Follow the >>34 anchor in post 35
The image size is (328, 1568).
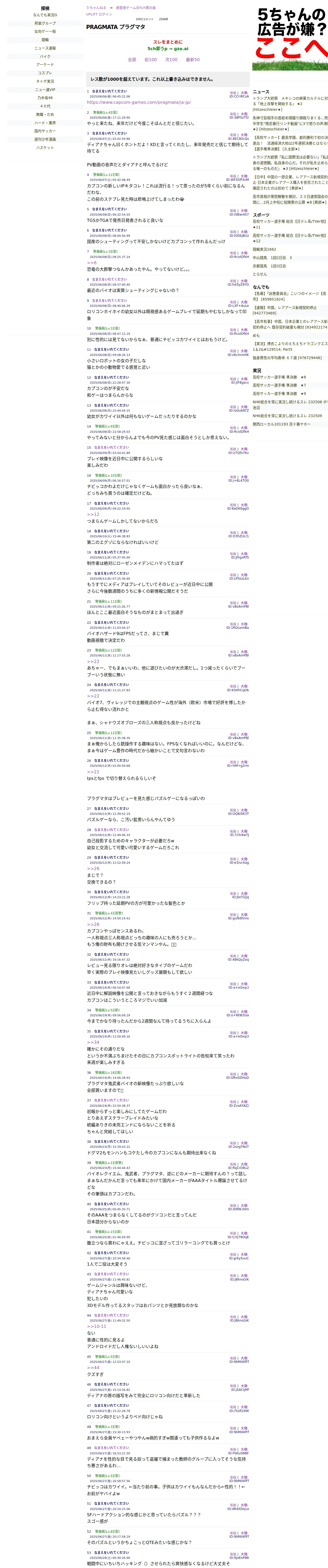(93, 1042)
